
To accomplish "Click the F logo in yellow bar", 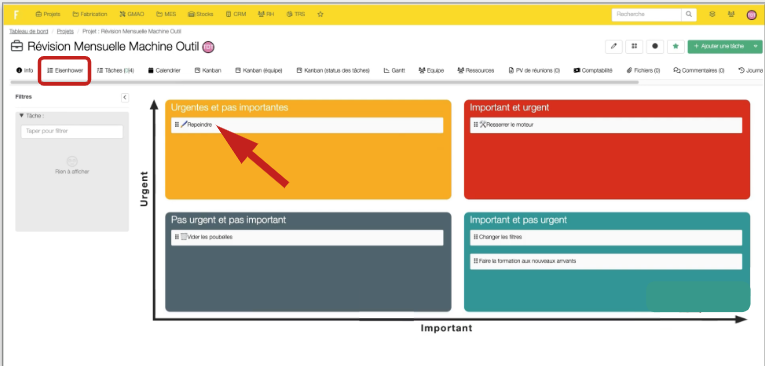I will pos(16,15).
